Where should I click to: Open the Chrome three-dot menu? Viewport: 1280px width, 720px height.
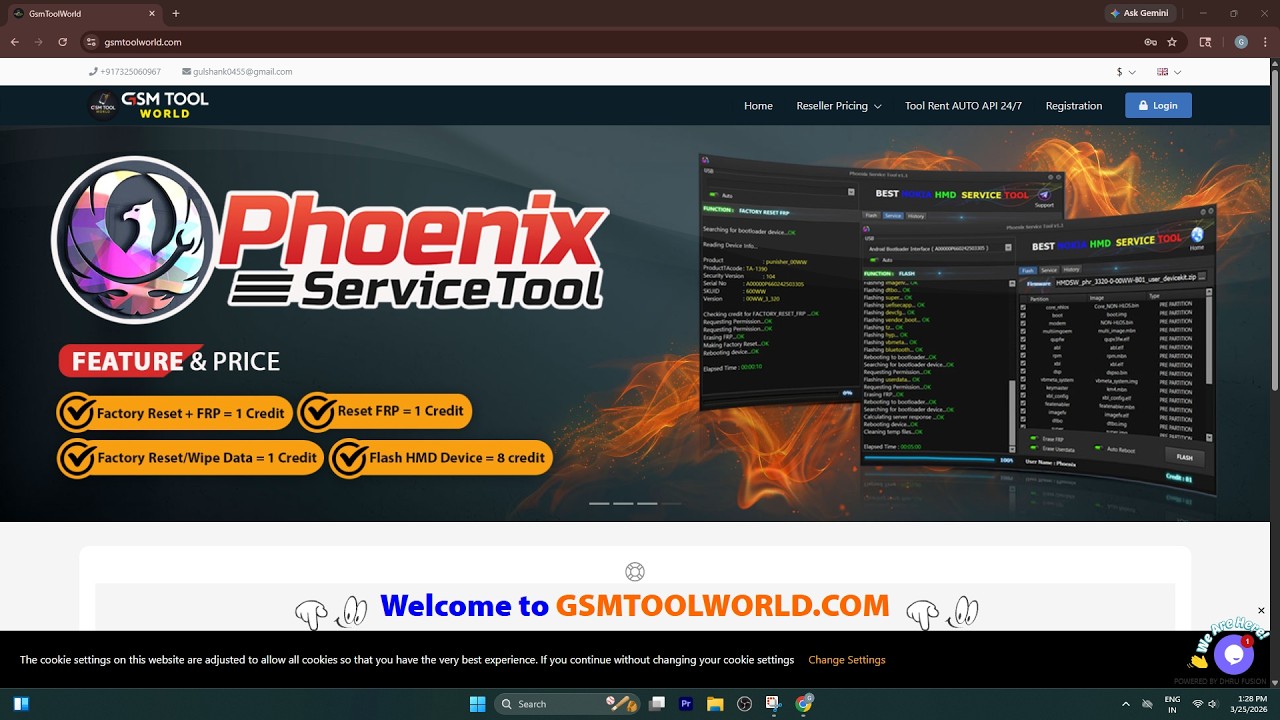[x=1265, y=42]
